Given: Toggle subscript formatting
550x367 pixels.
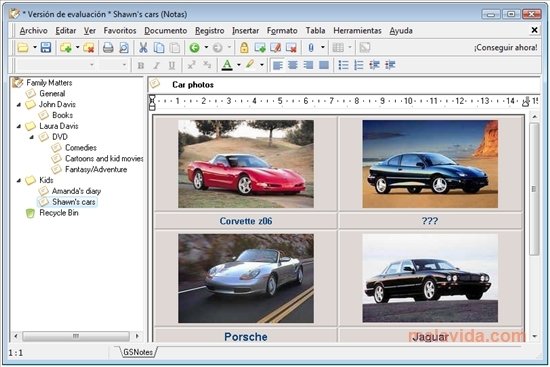Looking at the screenshot, I should [x=207, y=65].
